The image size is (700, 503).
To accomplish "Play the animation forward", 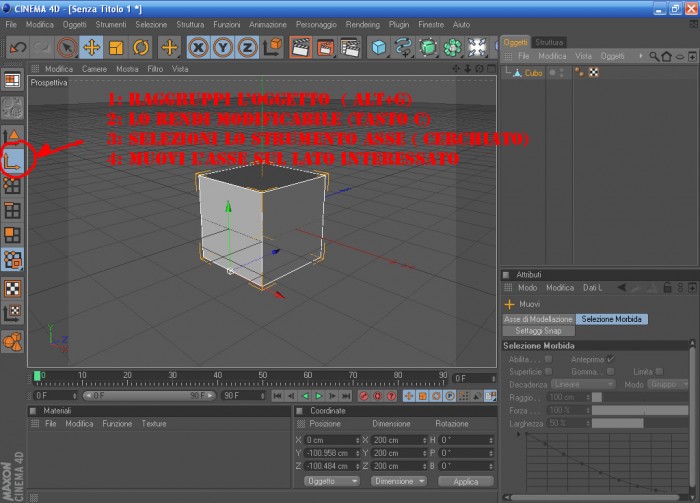I will (319, 396).
